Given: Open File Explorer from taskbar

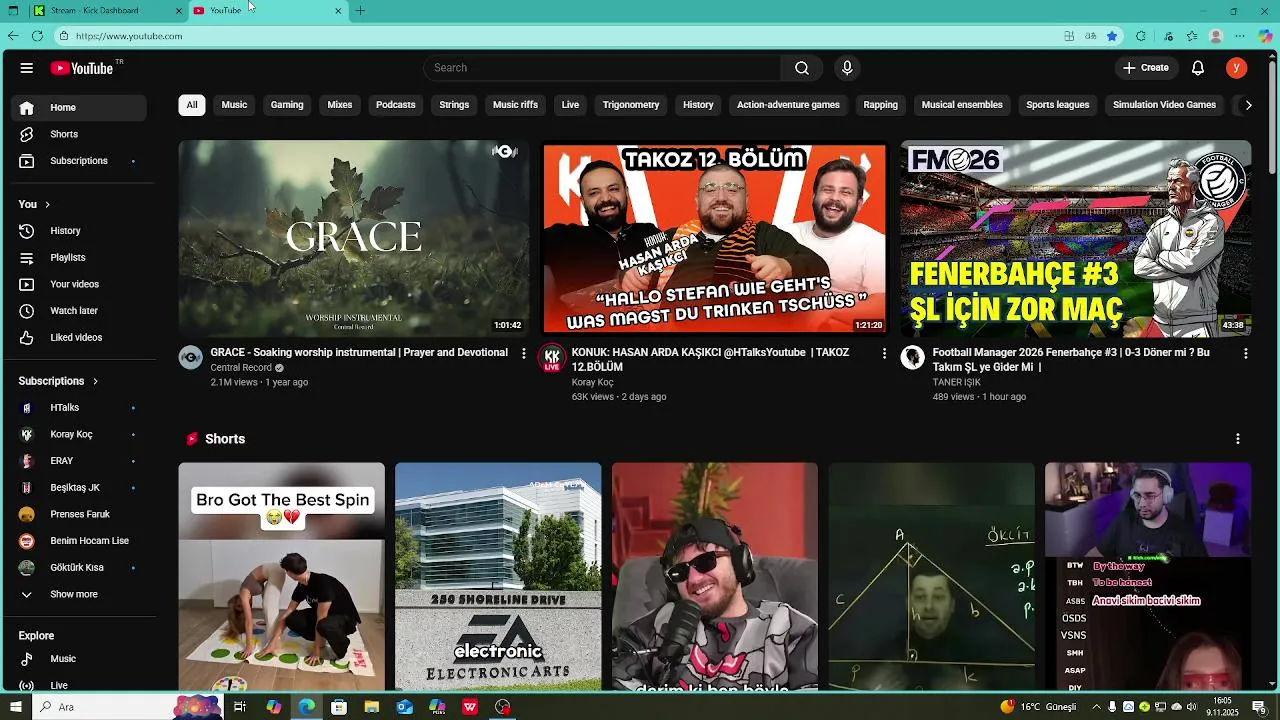Looking at the screenshot, I should (x=372, y=707).
